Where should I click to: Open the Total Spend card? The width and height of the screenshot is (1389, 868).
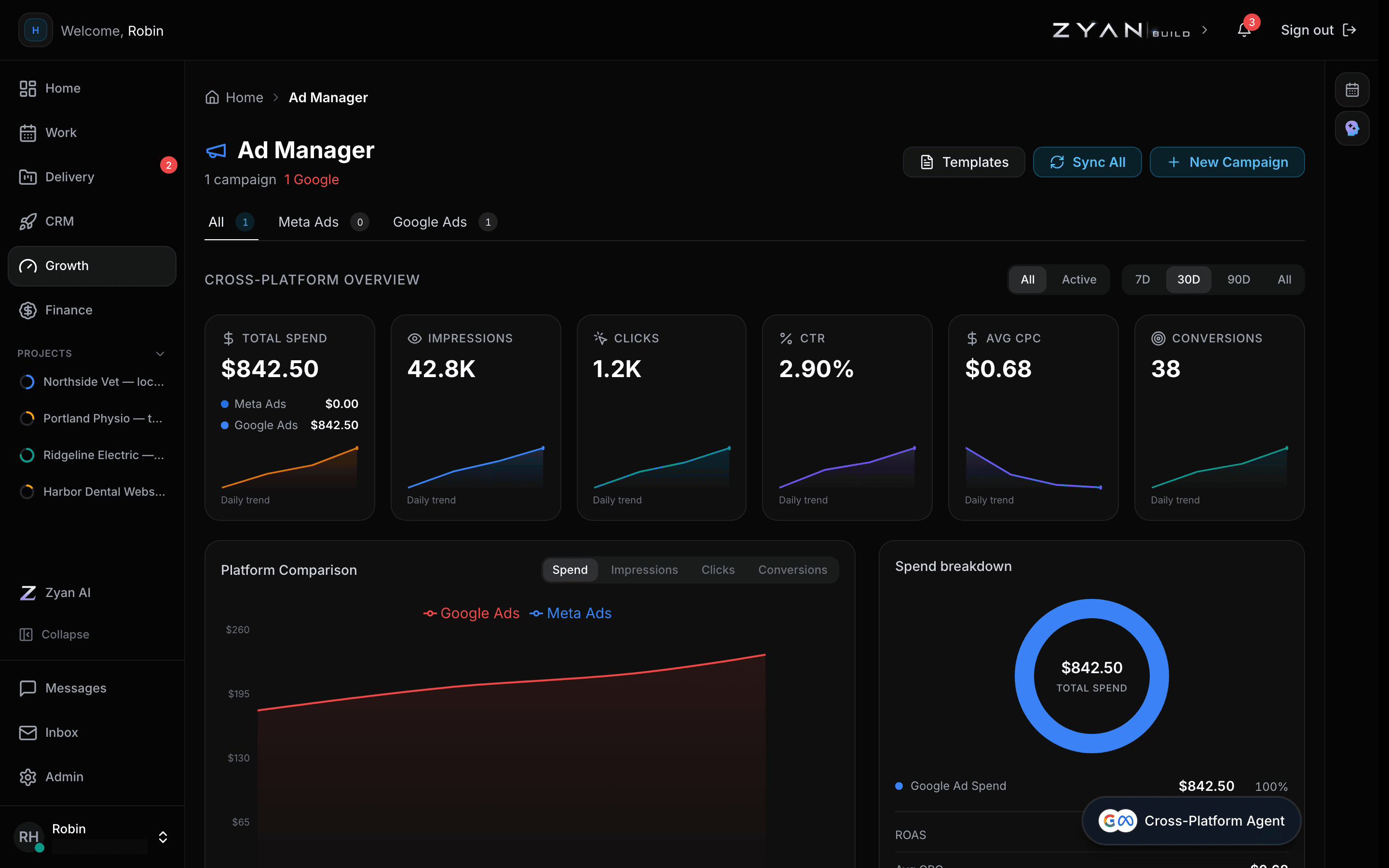point(290,417)
